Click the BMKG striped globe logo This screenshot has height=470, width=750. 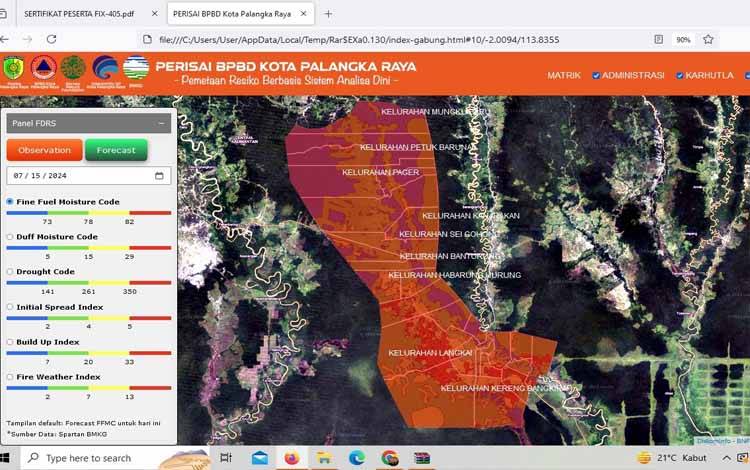tap(136, 68)
